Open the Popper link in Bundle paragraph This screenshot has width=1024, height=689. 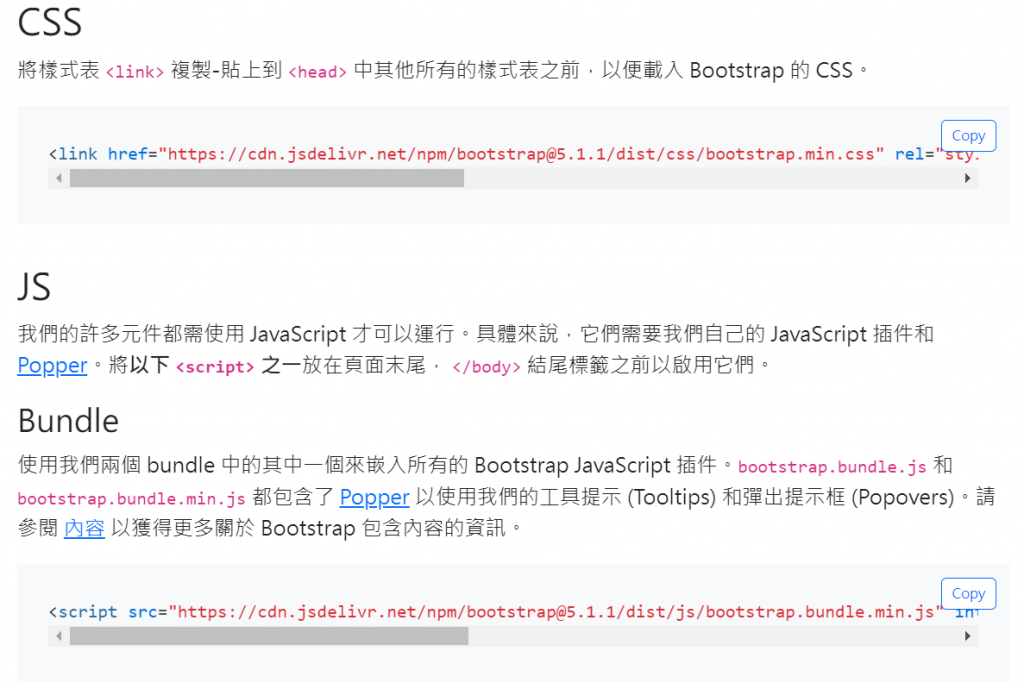click(374, 498)
